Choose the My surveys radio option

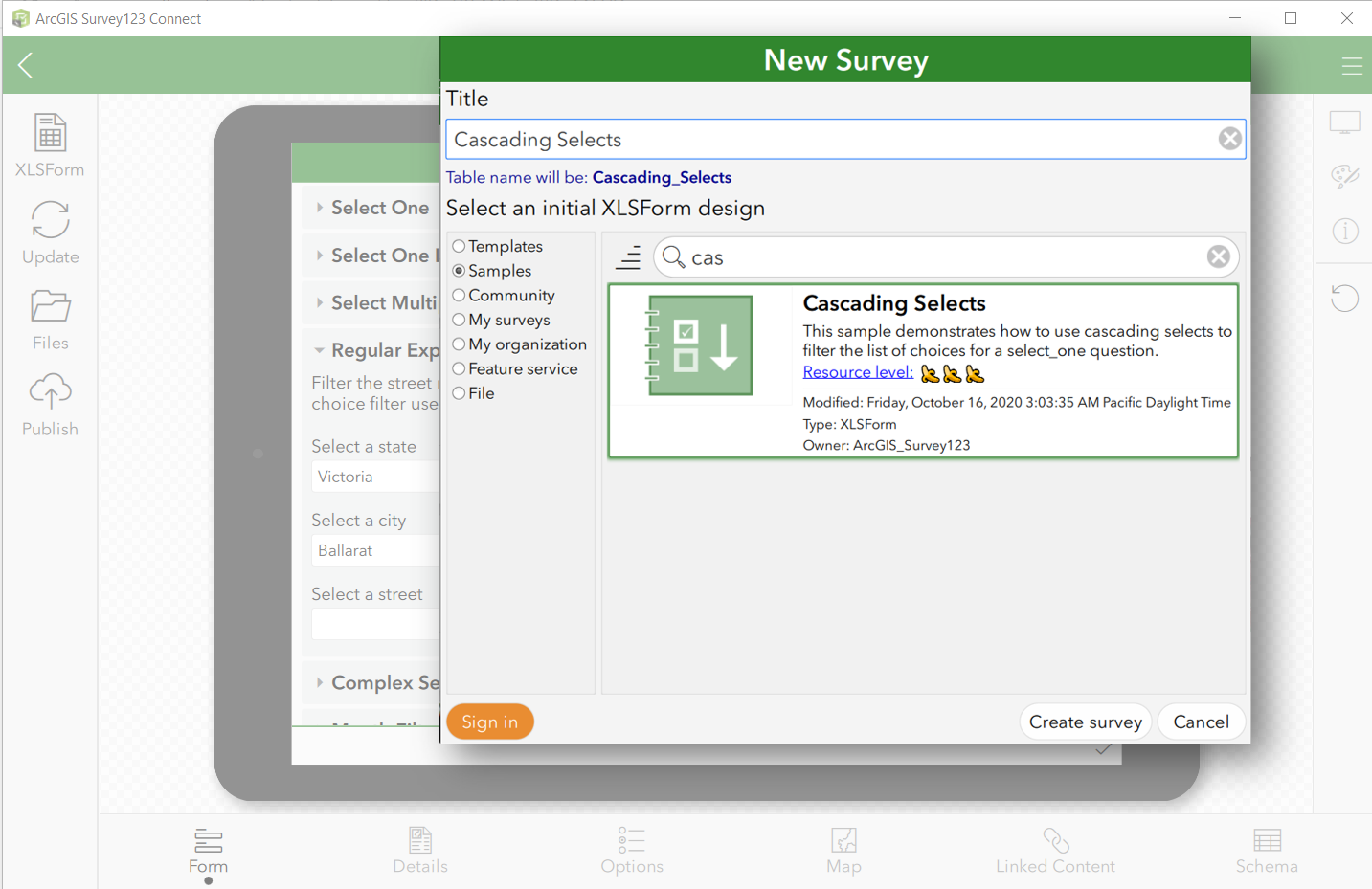tap(459, 320)
